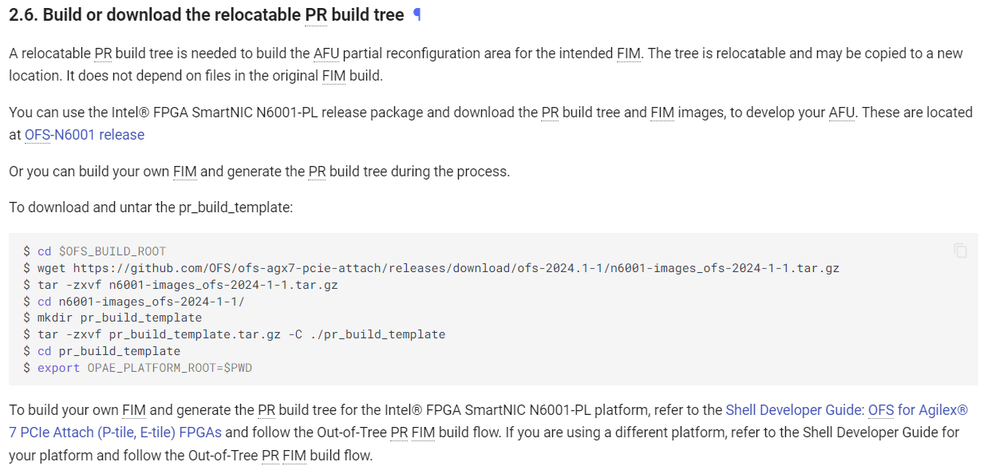Click the "Or you can build your own FIM" sentence
The image size is (999, 474).
(100, 171)
